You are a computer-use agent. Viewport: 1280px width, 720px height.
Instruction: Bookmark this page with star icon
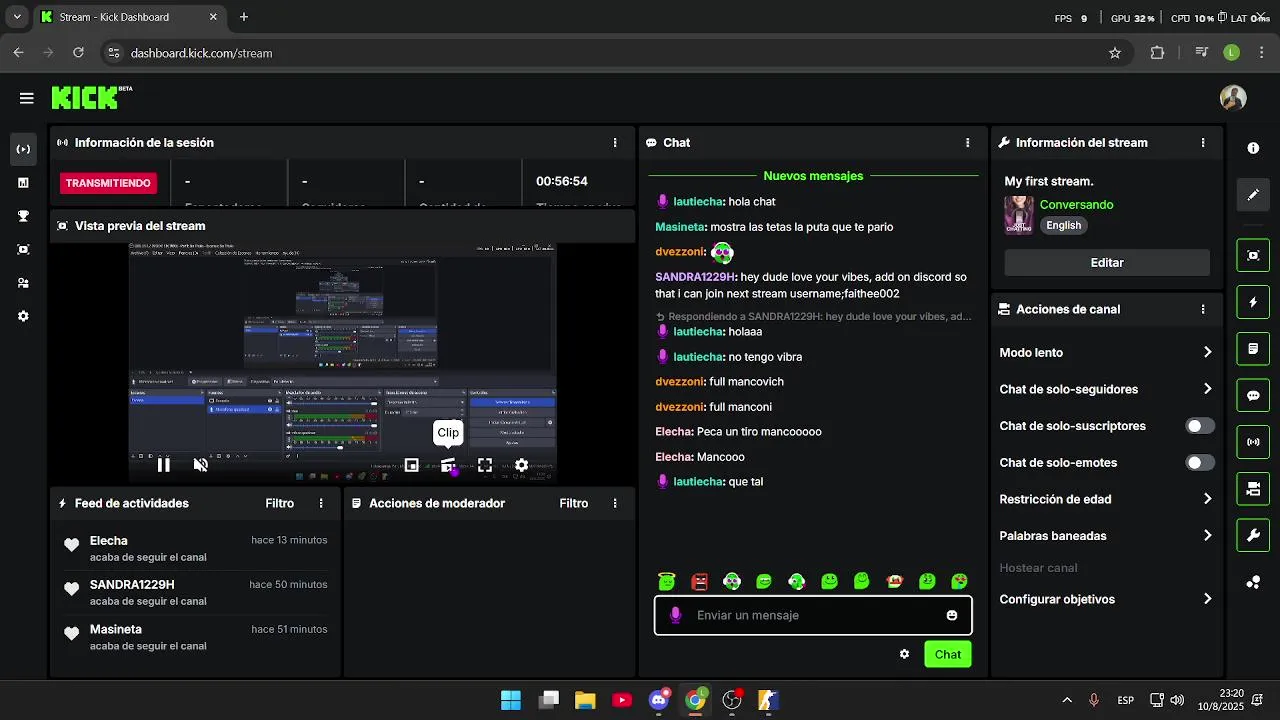point(1115,53)
